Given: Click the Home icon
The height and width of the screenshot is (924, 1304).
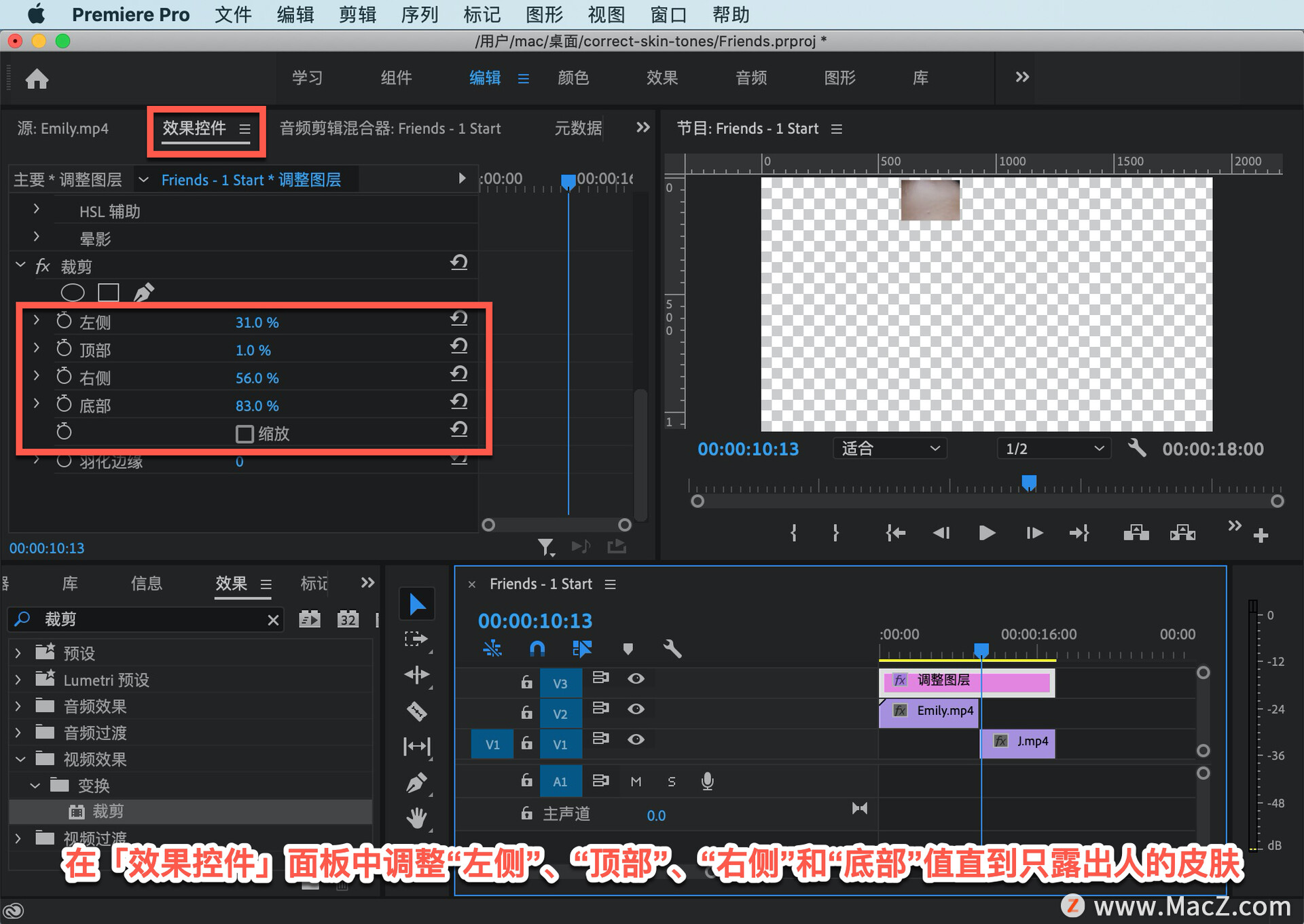Looking at the screenshot, I should (37, 79).
